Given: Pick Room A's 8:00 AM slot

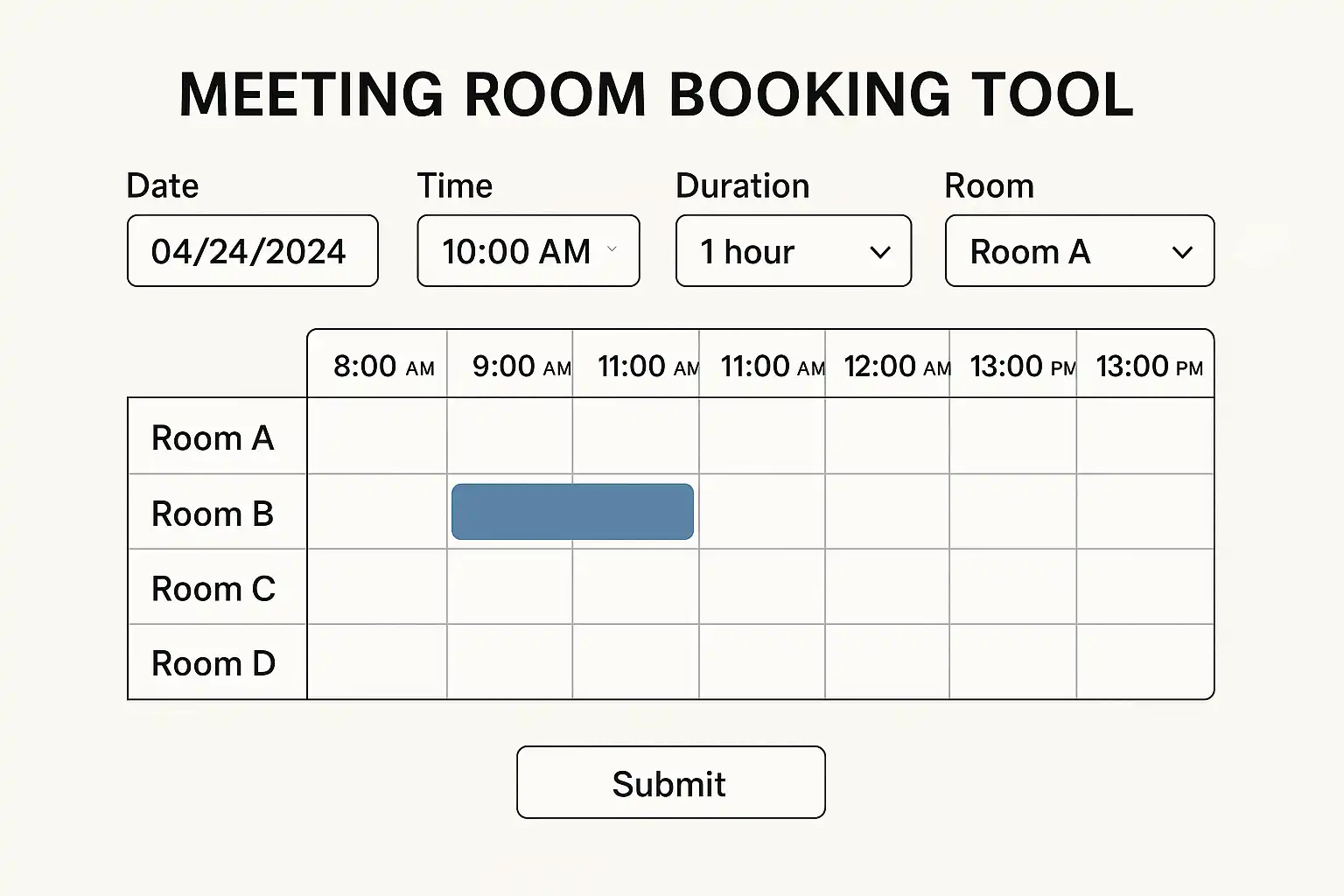Looking at the screenshot, I should [377, 437].
